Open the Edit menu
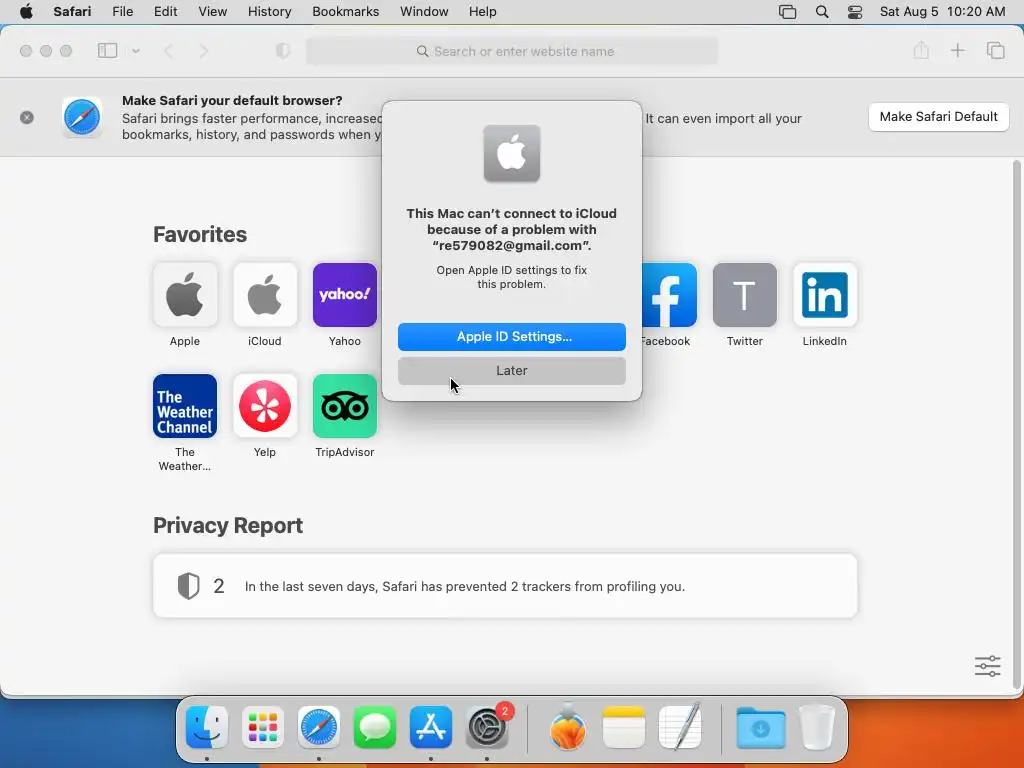This screenshot has width=1024, height=768. point(166,11)
